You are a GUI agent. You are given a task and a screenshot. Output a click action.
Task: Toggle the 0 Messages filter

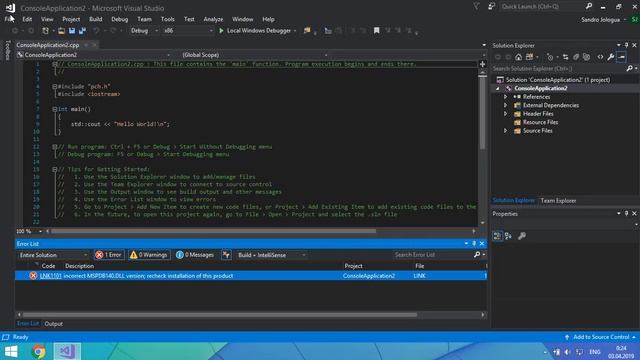[x=195, y=255]
